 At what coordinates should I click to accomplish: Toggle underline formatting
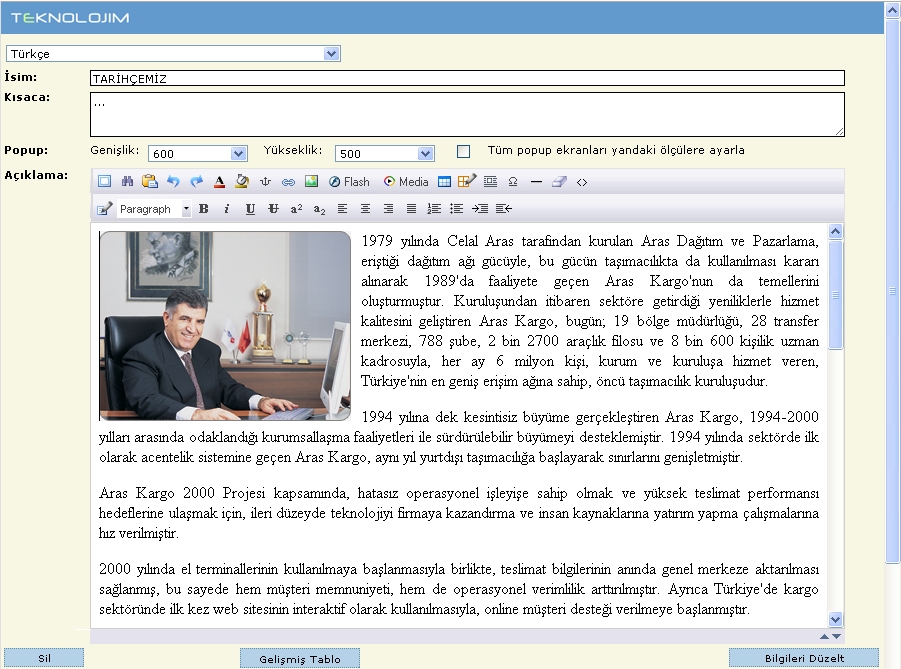(x=250, y=209)
